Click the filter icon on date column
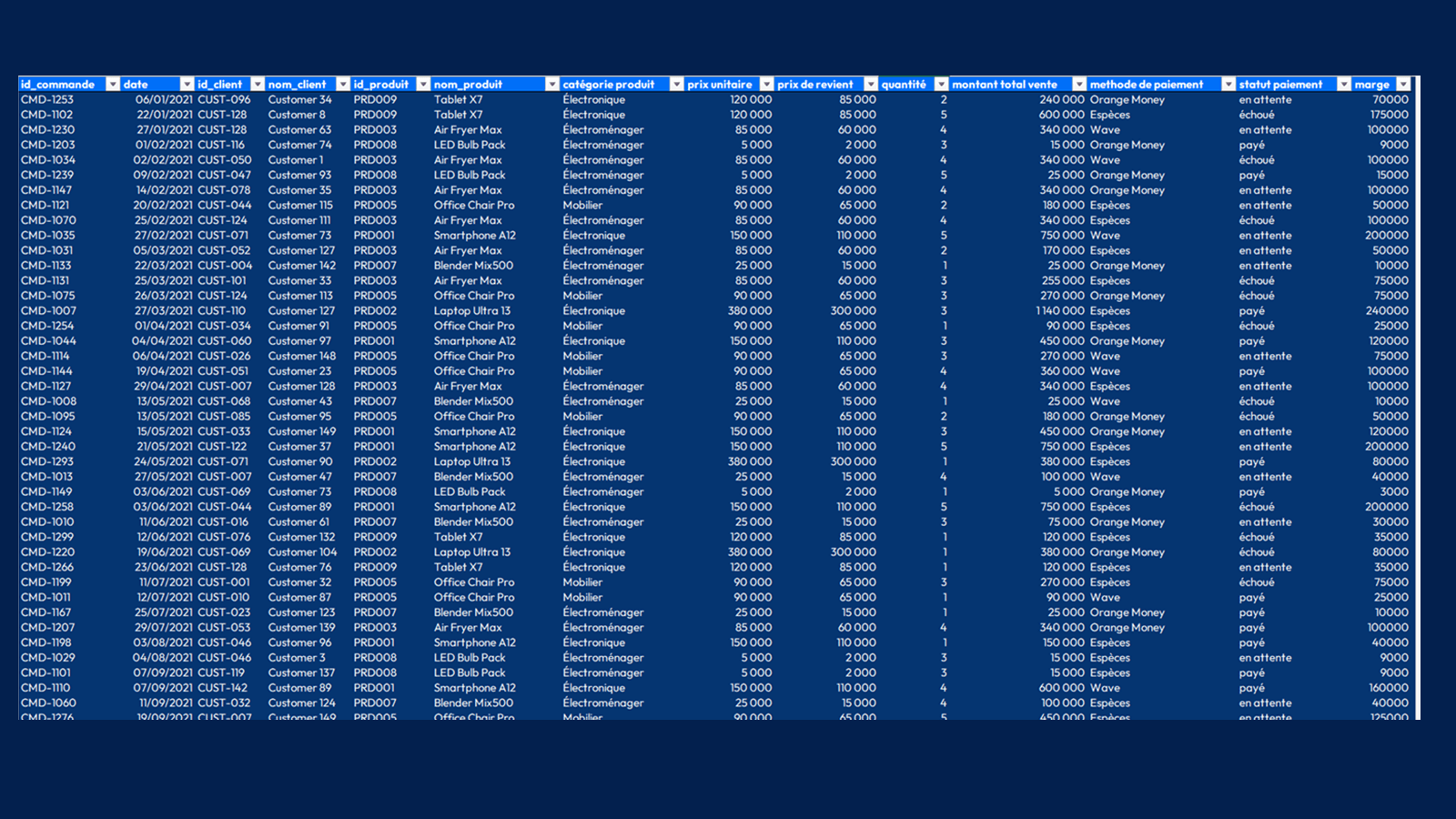Viewport: 1456px width, 819px height. 188,84
